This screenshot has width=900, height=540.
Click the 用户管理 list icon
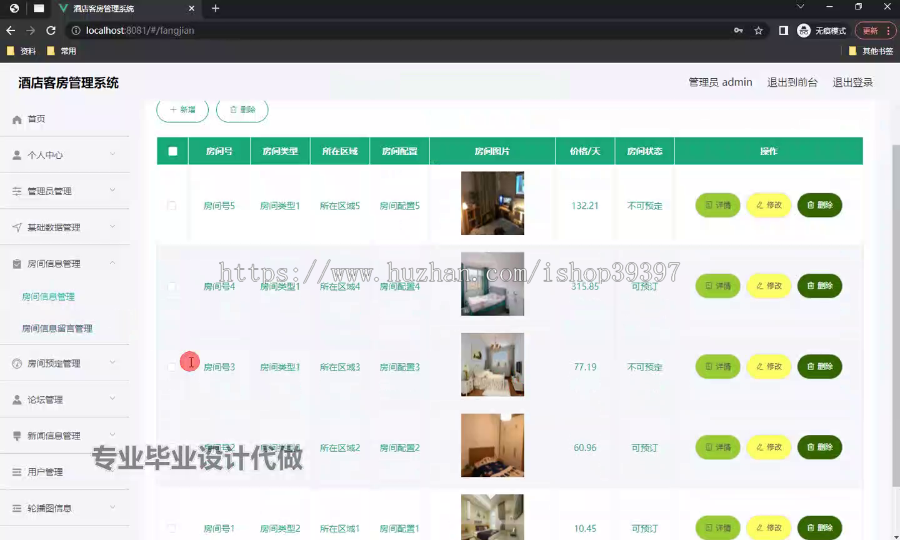tap(17, 472)
